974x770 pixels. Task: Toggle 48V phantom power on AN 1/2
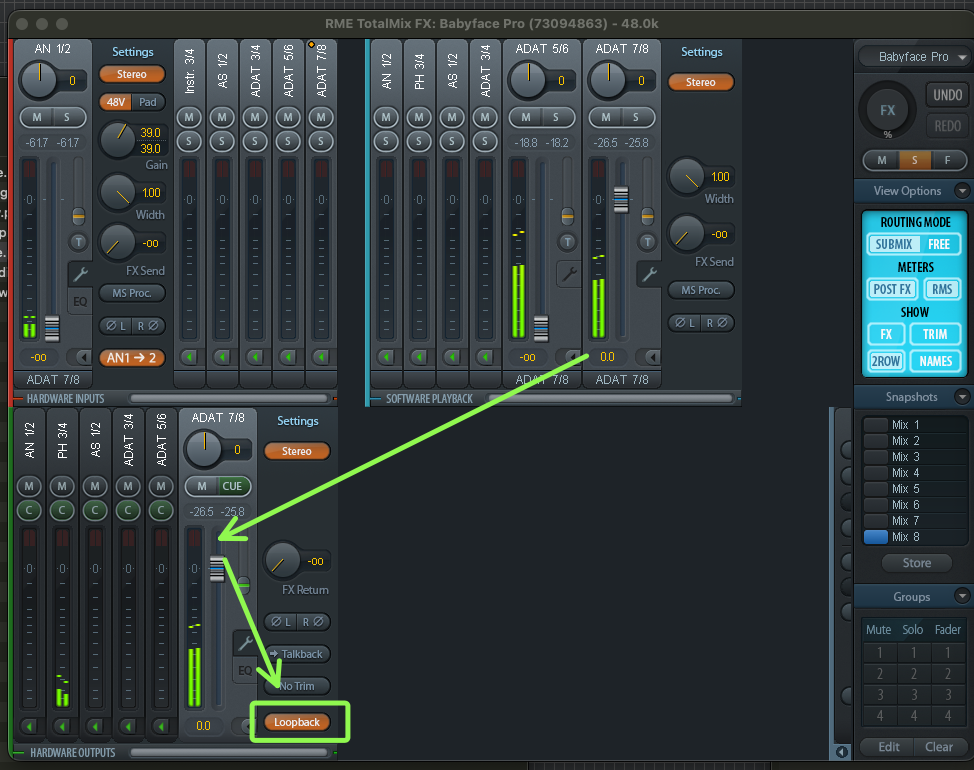point(116,102)
